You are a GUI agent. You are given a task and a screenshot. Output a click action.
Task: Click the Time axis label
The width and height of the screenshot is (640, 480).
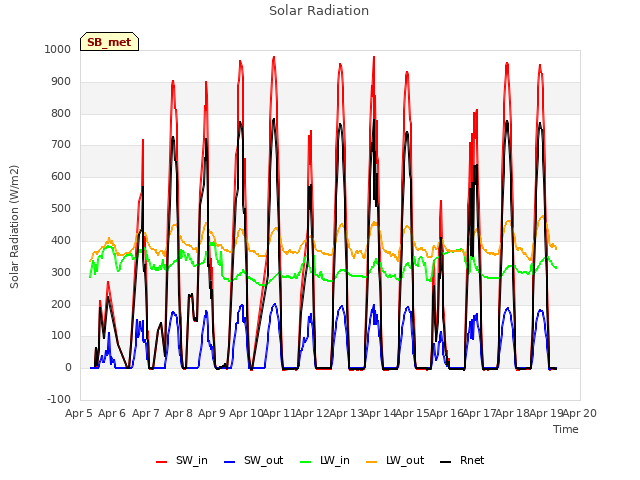(566, 429)
